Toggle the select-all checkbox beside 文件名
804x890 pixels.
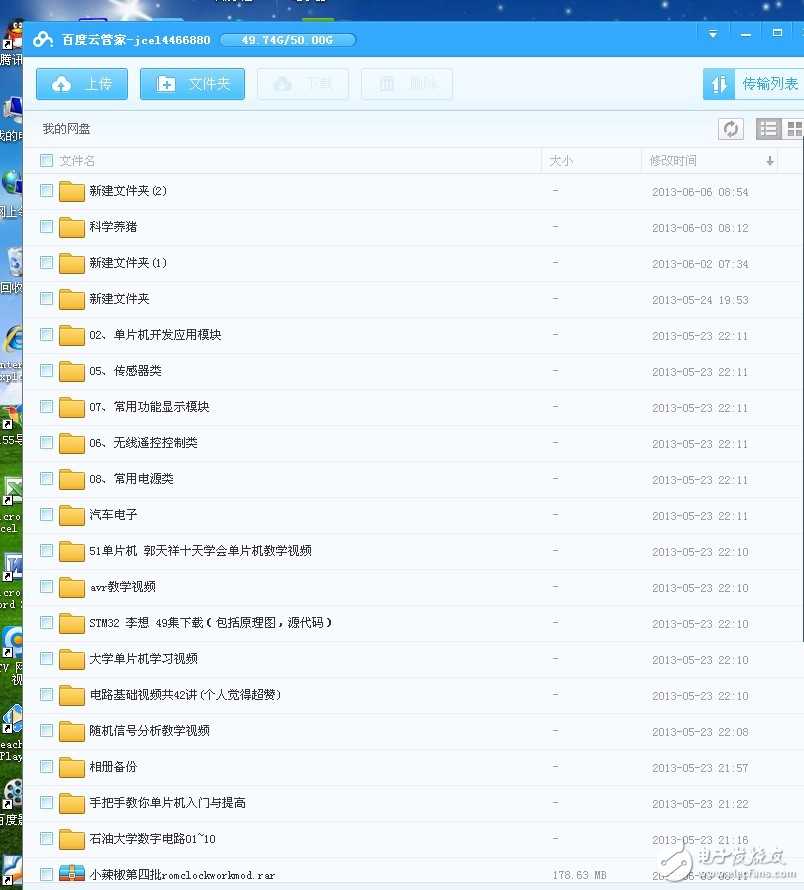coord(47,161)
